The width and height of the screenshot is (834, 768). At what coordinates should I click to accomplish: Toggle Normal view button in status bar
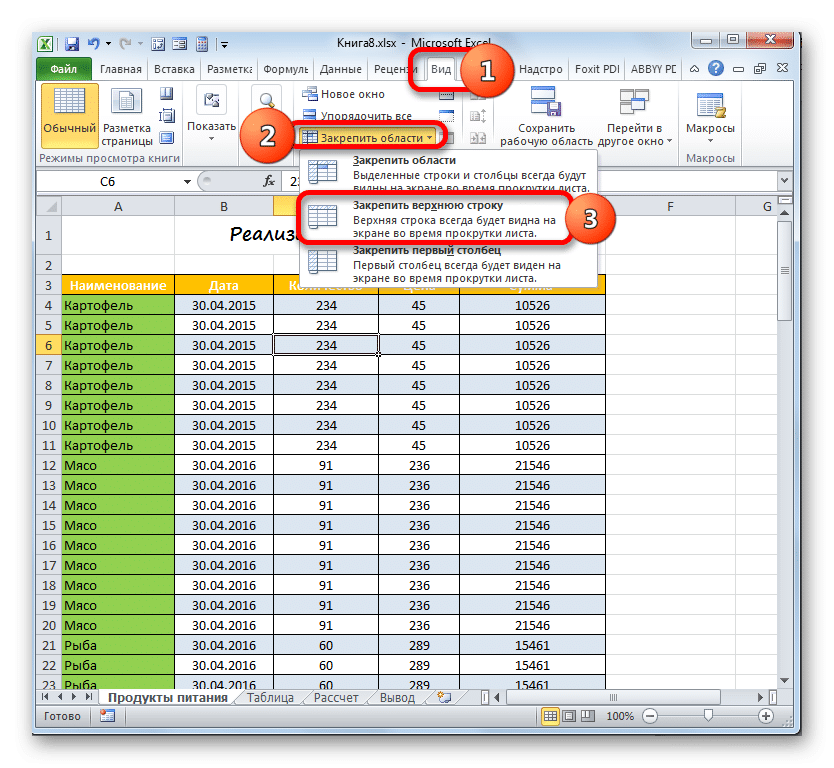coord(551,717)
